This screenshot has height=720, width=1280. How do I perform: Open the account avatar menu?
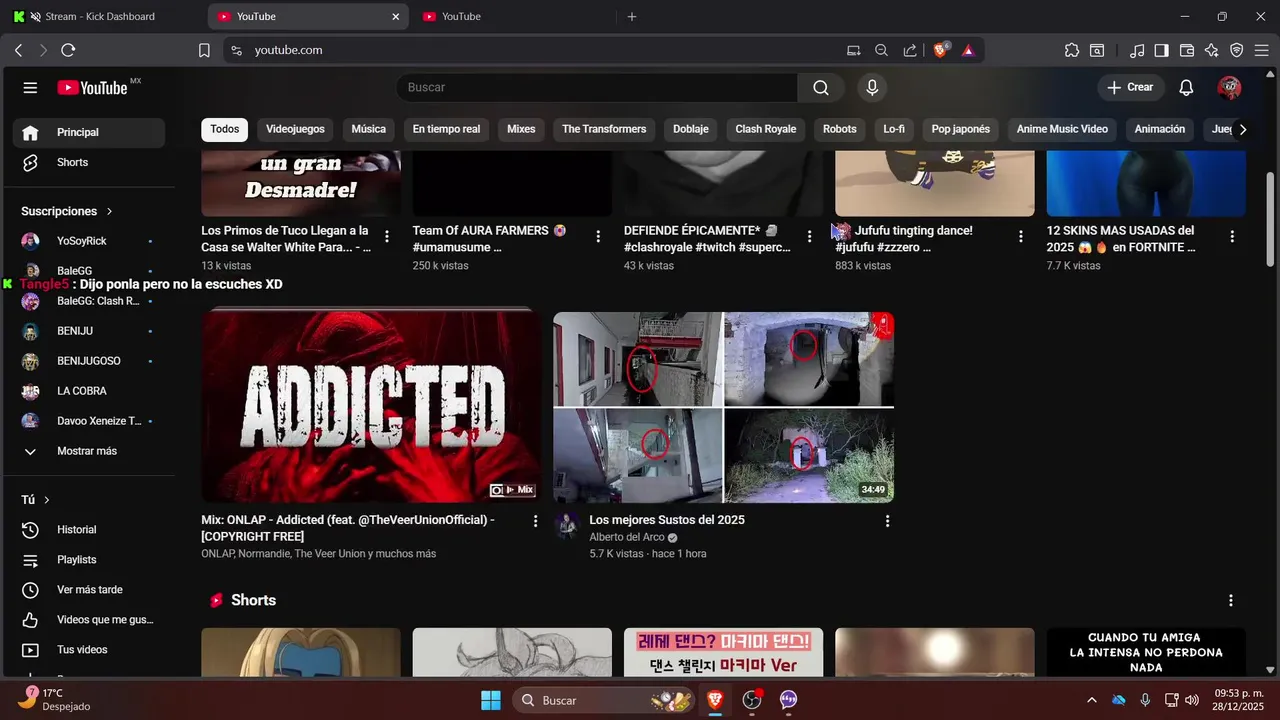point(1229,88)
